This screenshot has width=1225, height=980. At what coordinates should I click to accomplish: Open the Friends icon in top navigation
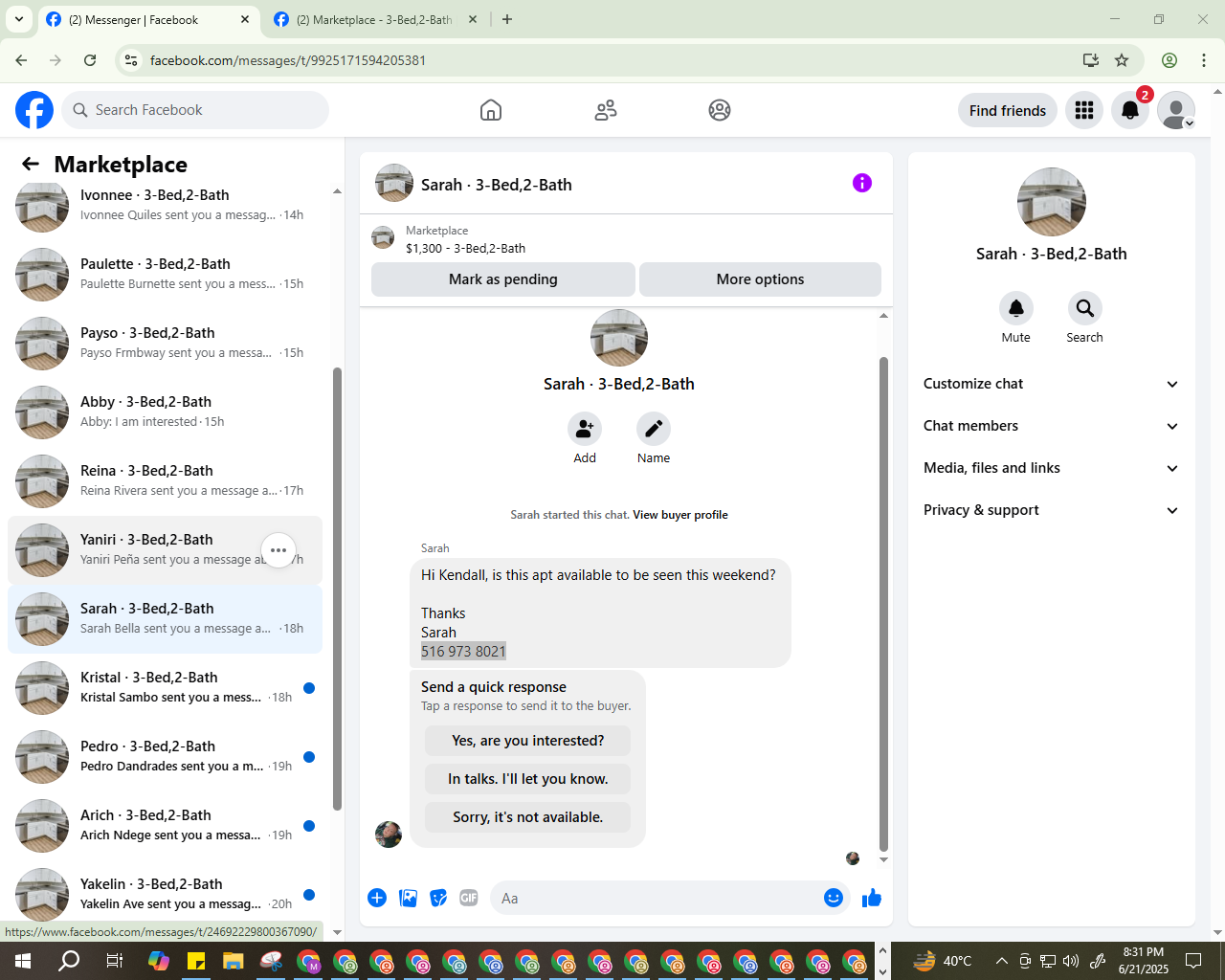606,110
